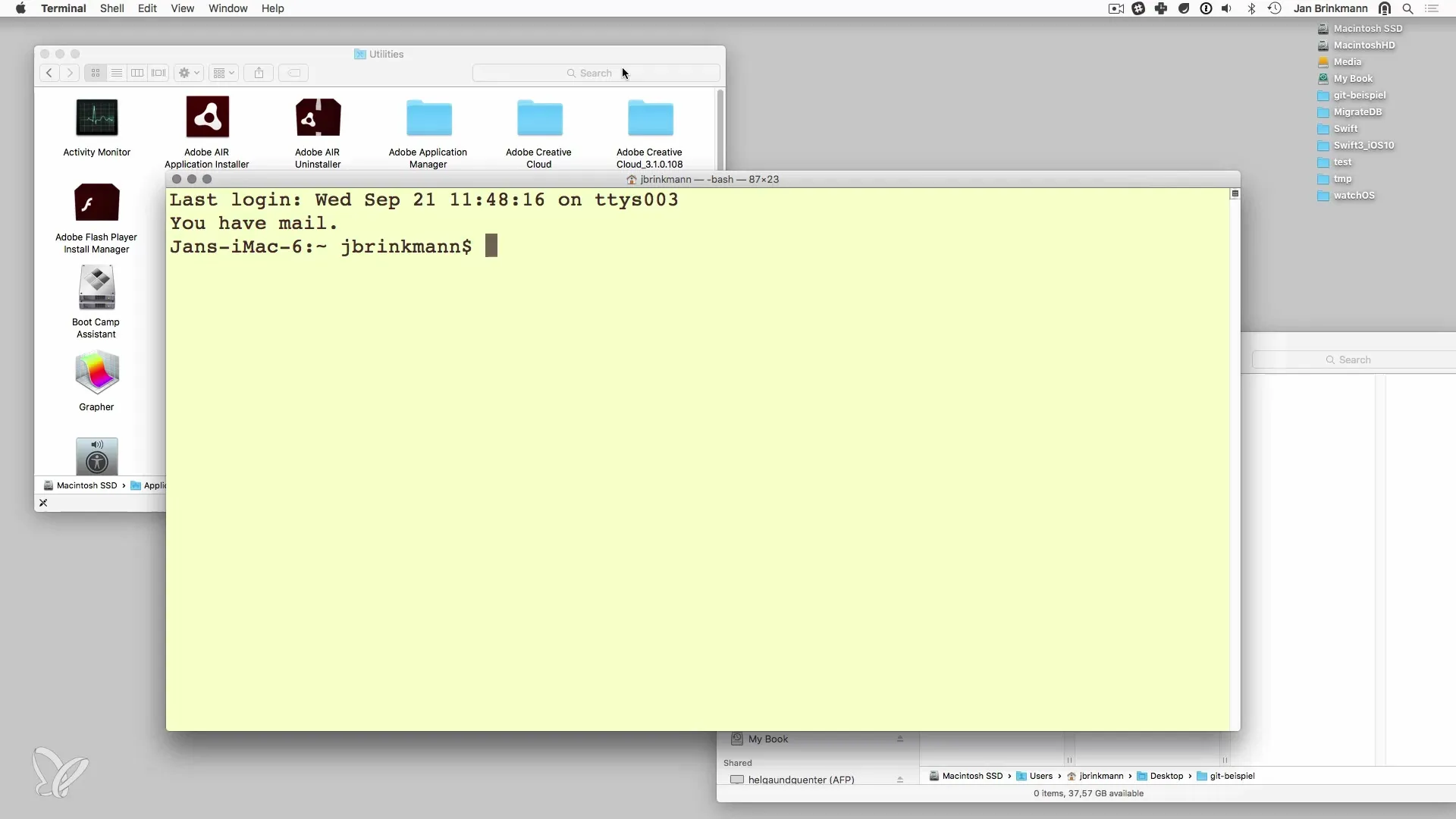Go forward in the Utilities Finder window

tap(69, 73)
